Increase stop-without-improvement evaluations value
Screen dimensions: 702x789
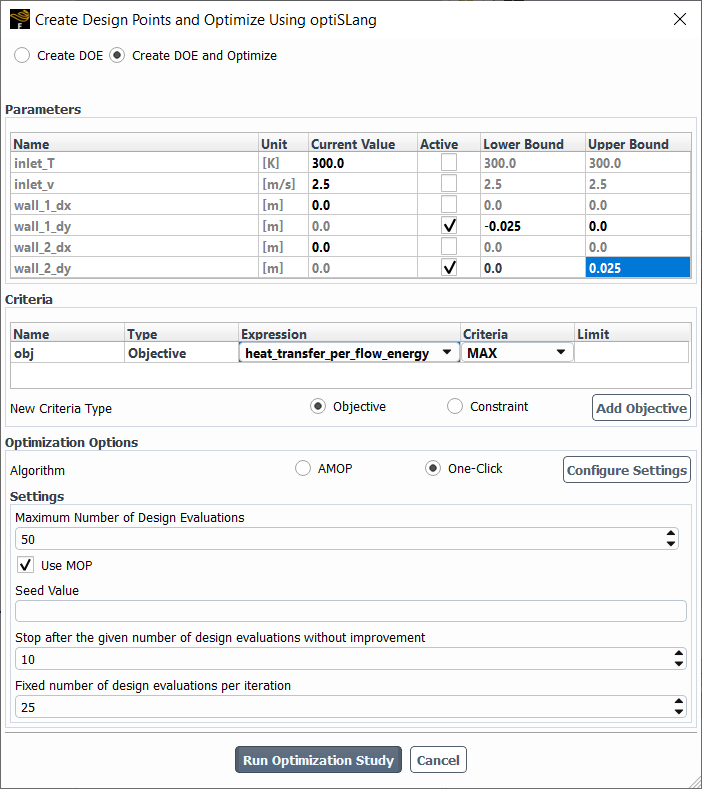tap(678, 653)
